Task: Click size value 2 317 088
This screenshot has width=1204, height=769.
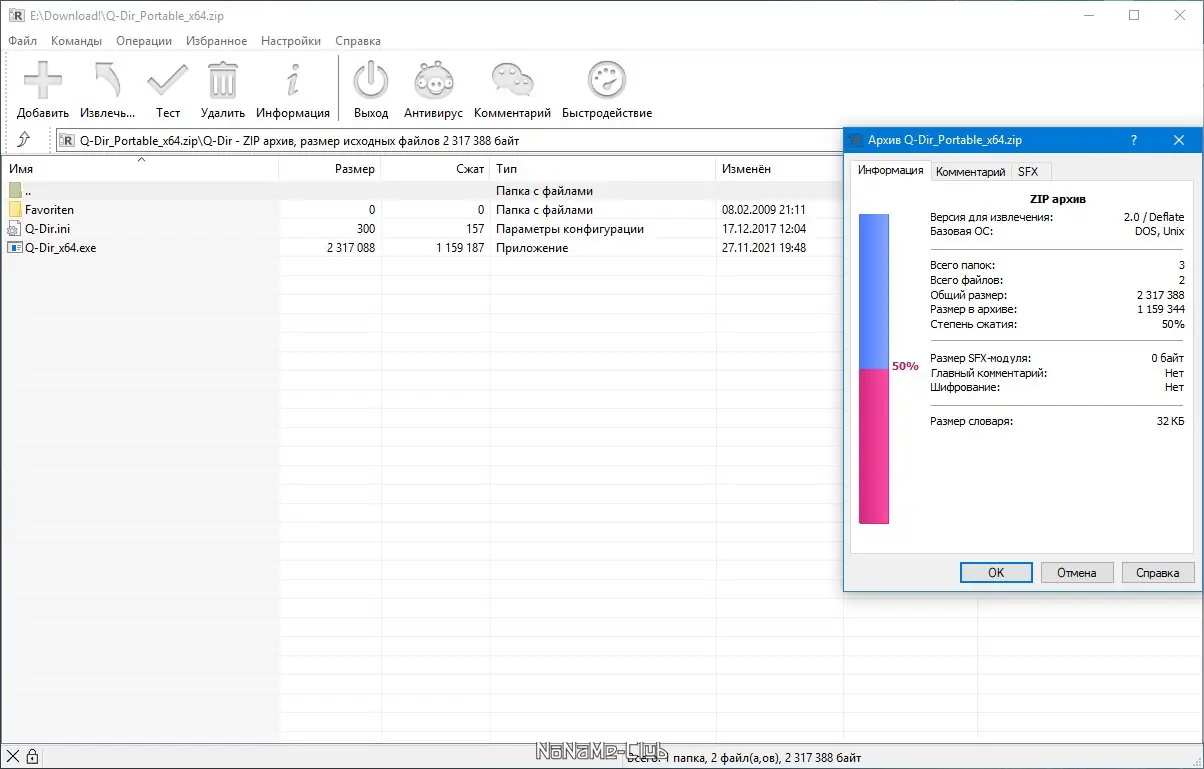Action: tap(351, 248)
